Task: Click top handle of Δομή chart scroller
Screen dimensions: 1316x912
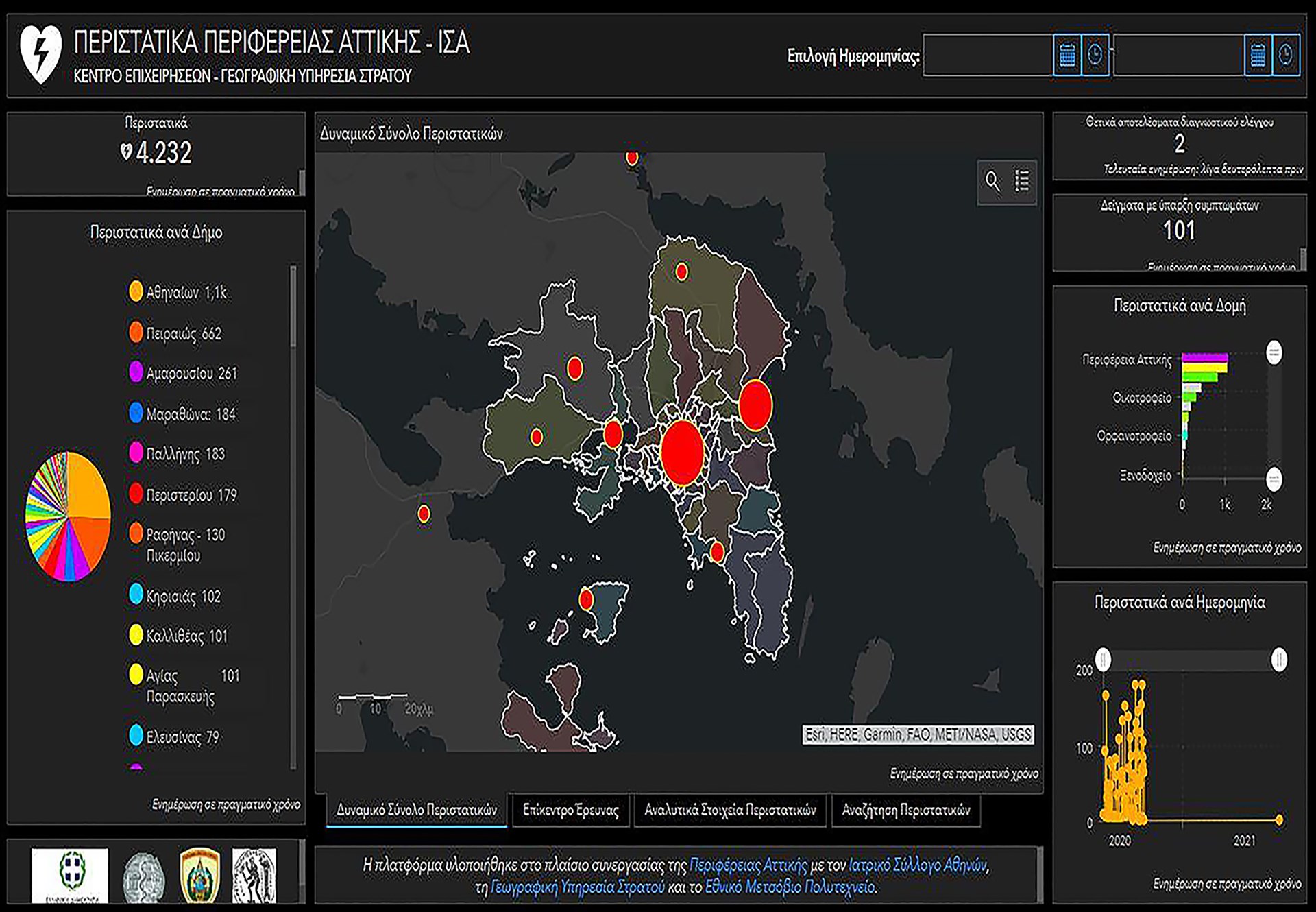Action: (1274, 353)
